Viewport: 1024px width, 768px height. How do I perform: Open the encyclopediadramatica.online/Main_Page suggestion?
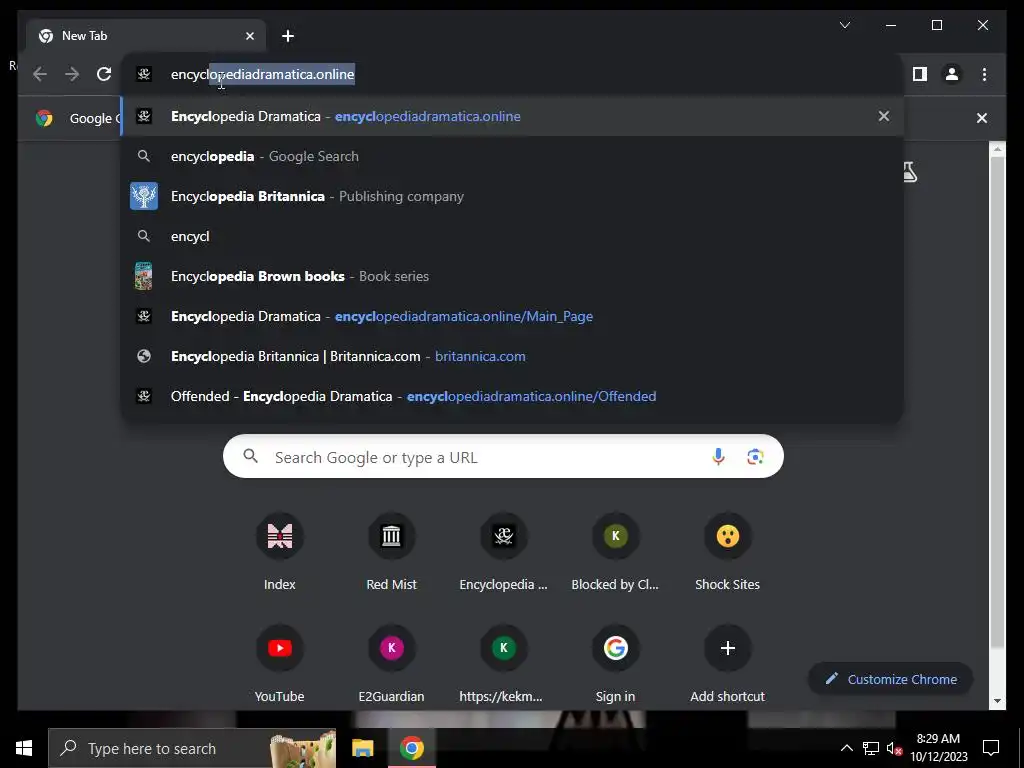click(513, 316)
